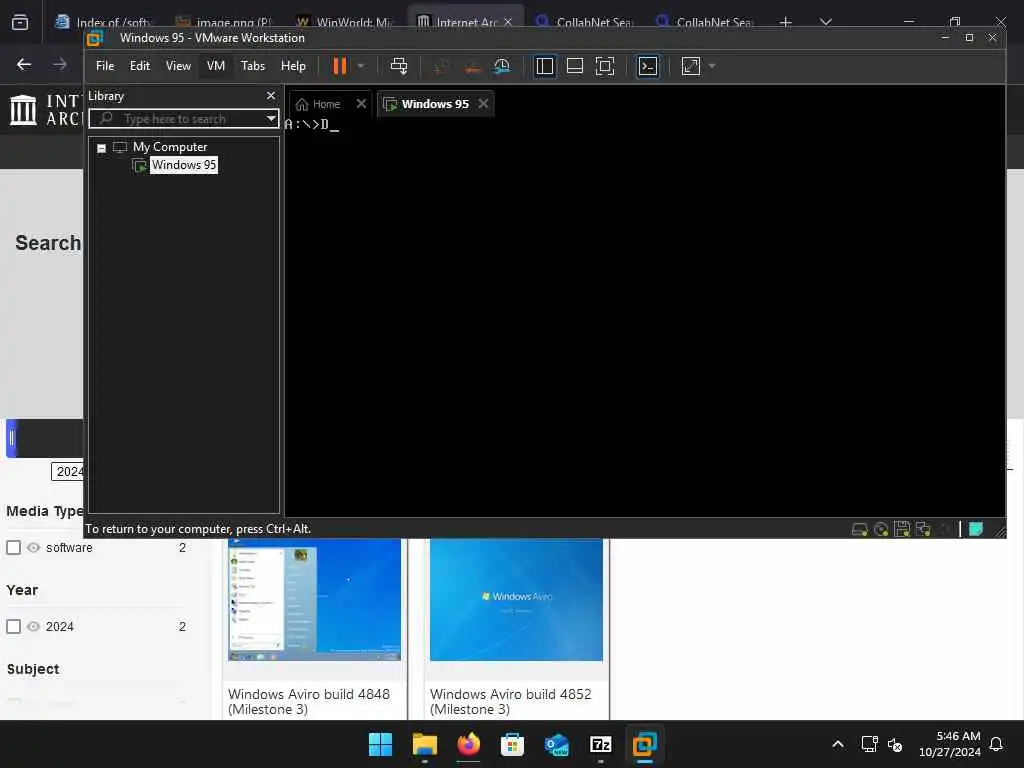Select Windows 95 VM in library
Screen dimensions: 1024x768
(x=184, y=165)
